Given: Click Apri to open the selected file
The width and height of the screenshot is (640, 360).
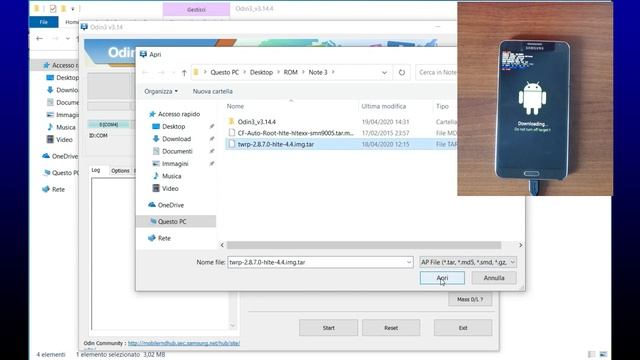Looking at the screenshot, I should point(442,278).
